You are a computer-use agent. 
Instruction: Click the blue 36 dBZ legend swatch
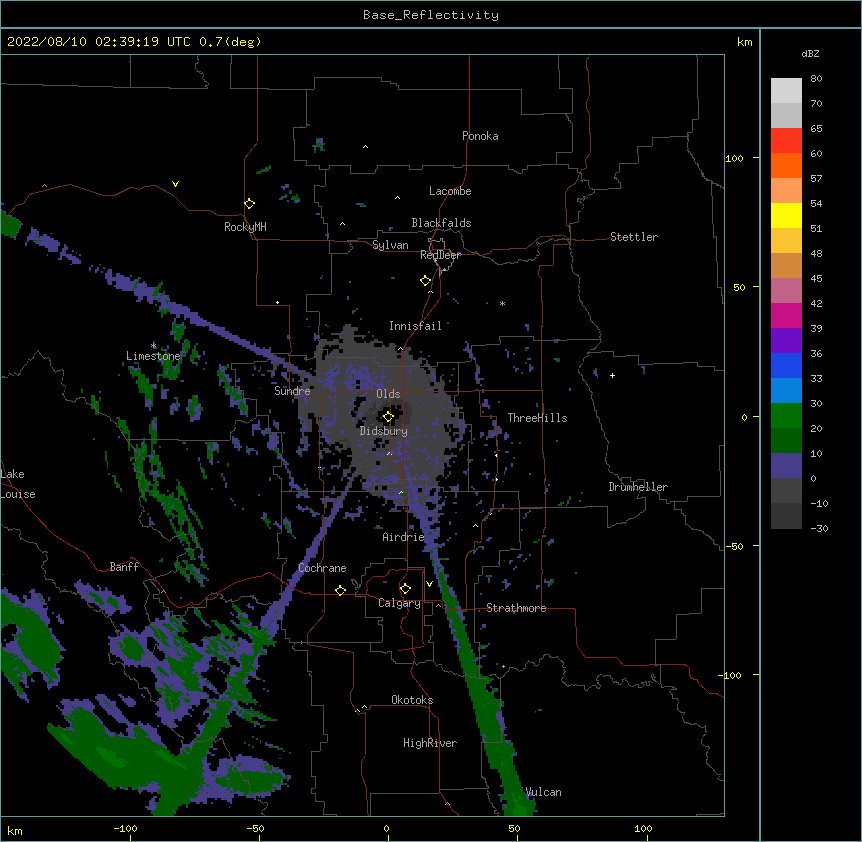pos(786,365)
